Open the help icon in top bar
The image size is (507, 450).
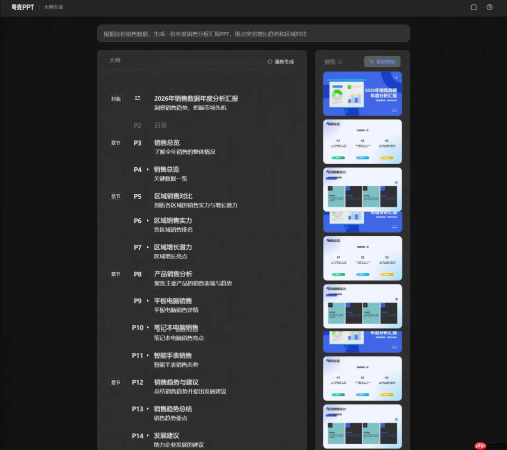[x=489, y=7]
